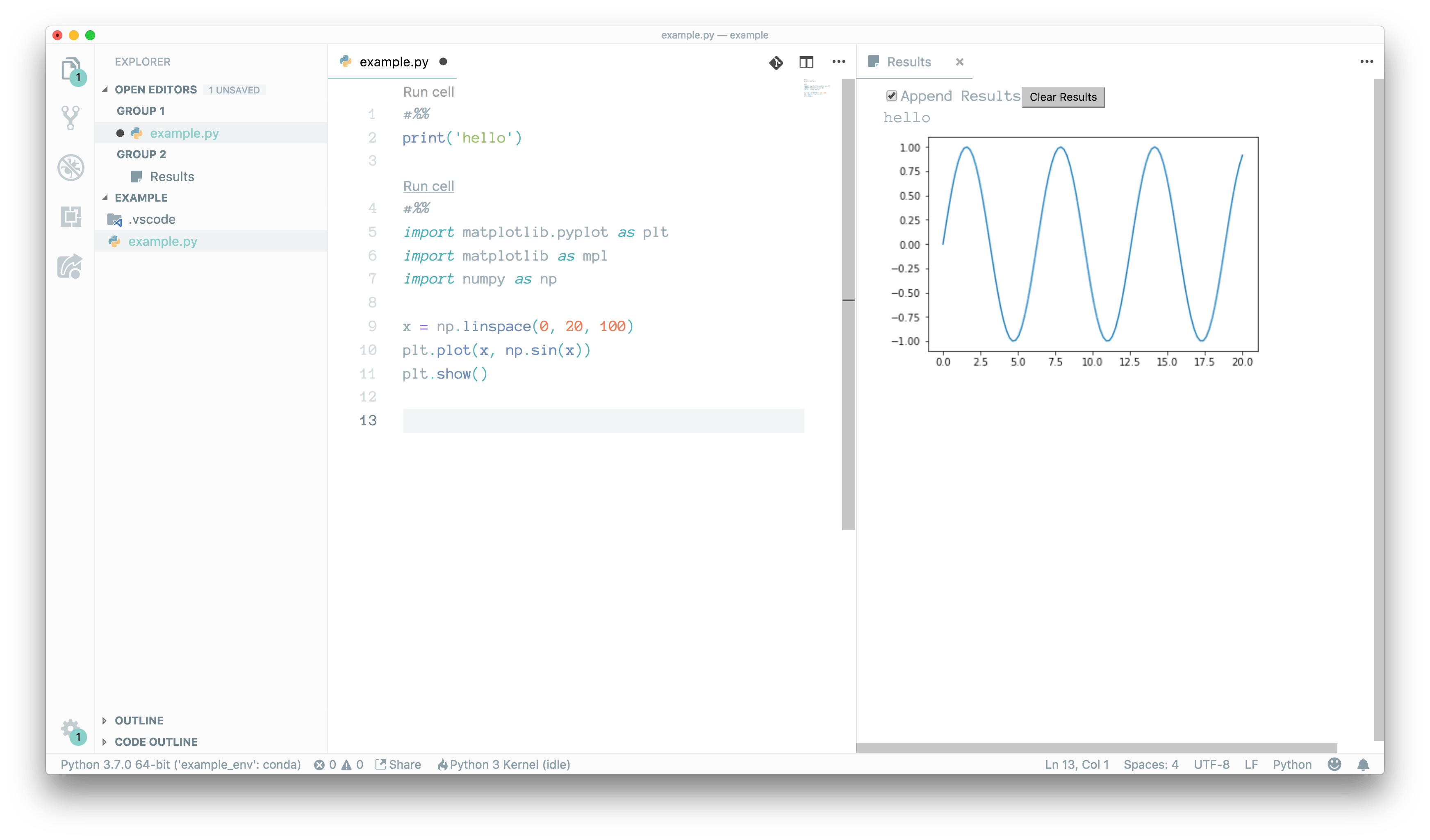Click the Python 3 Kernel status item
Screen dimensions: 1430x840
504,764
